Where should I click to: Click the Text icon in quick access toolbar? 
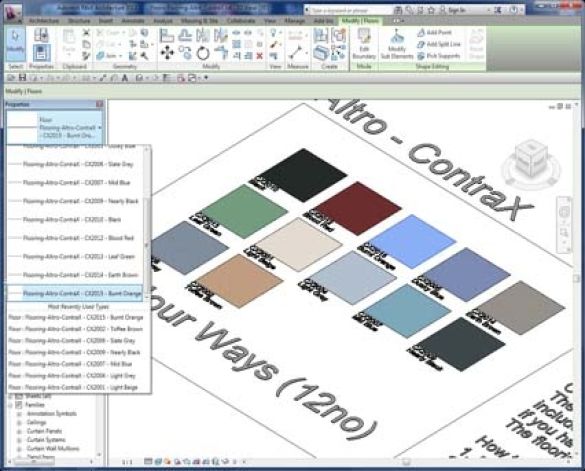click(x=125, y=78)
